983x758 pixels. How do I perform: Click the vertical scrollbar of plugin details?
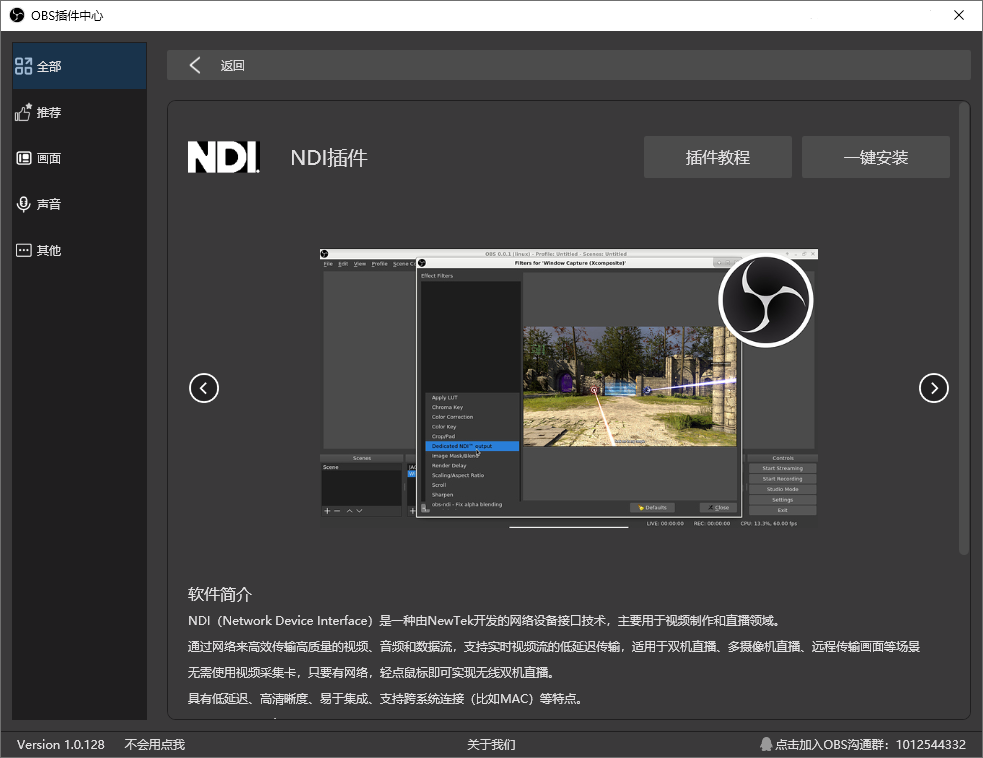click(x=964, y=329)
